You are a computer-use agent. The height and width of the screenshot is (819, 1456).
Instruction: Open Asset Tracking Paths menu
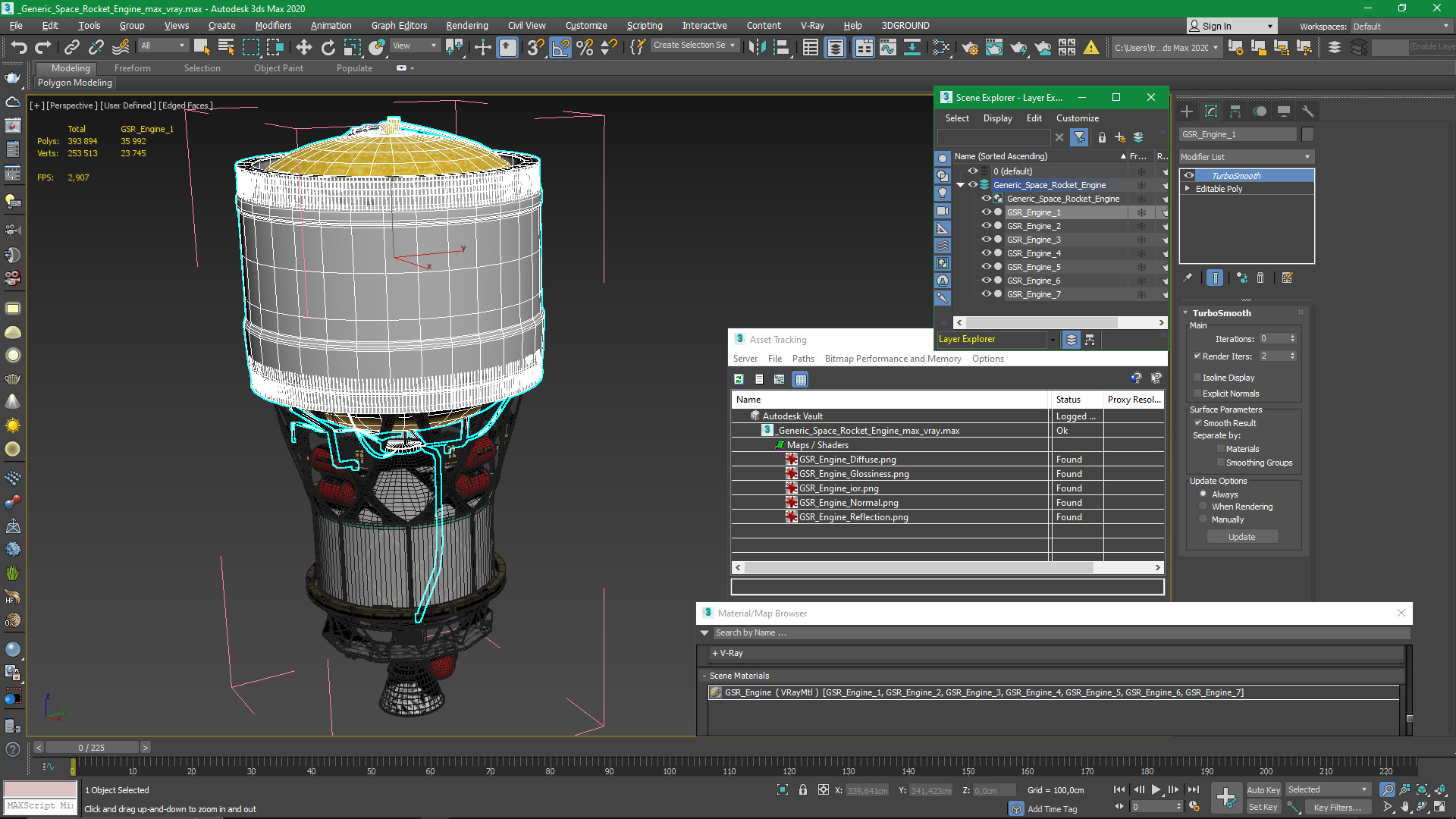coord(803,359)
